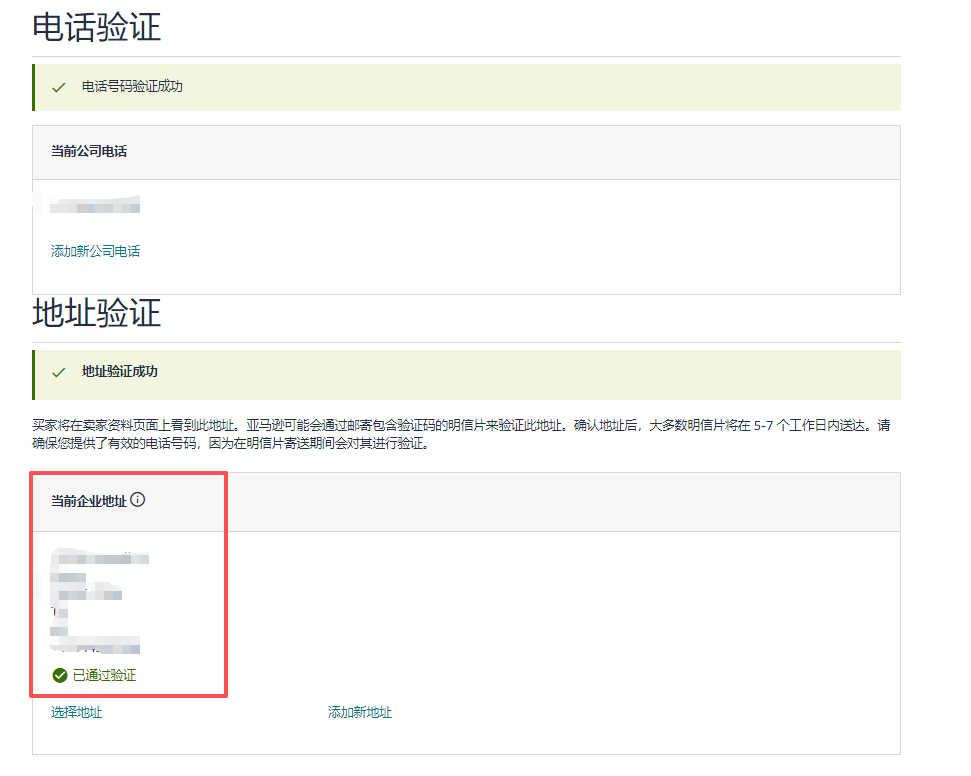Viewport: 971px width, 776px height.
Task: Click empty space right of 添加新地址
Action: [640, 713]
